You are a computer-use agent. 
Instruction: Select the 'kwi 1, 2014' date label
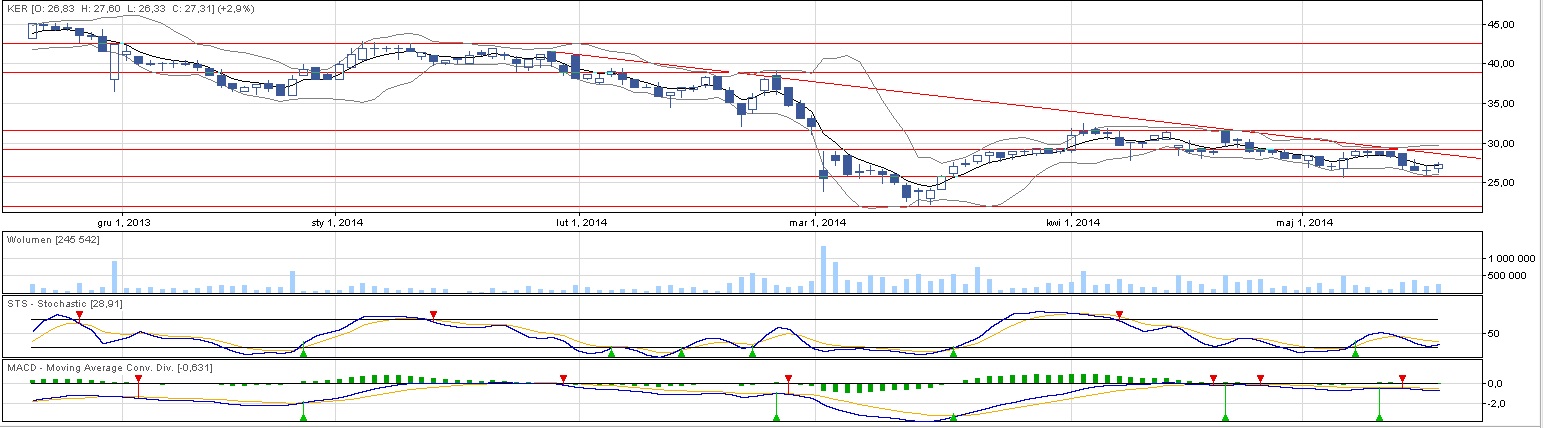1072,222
